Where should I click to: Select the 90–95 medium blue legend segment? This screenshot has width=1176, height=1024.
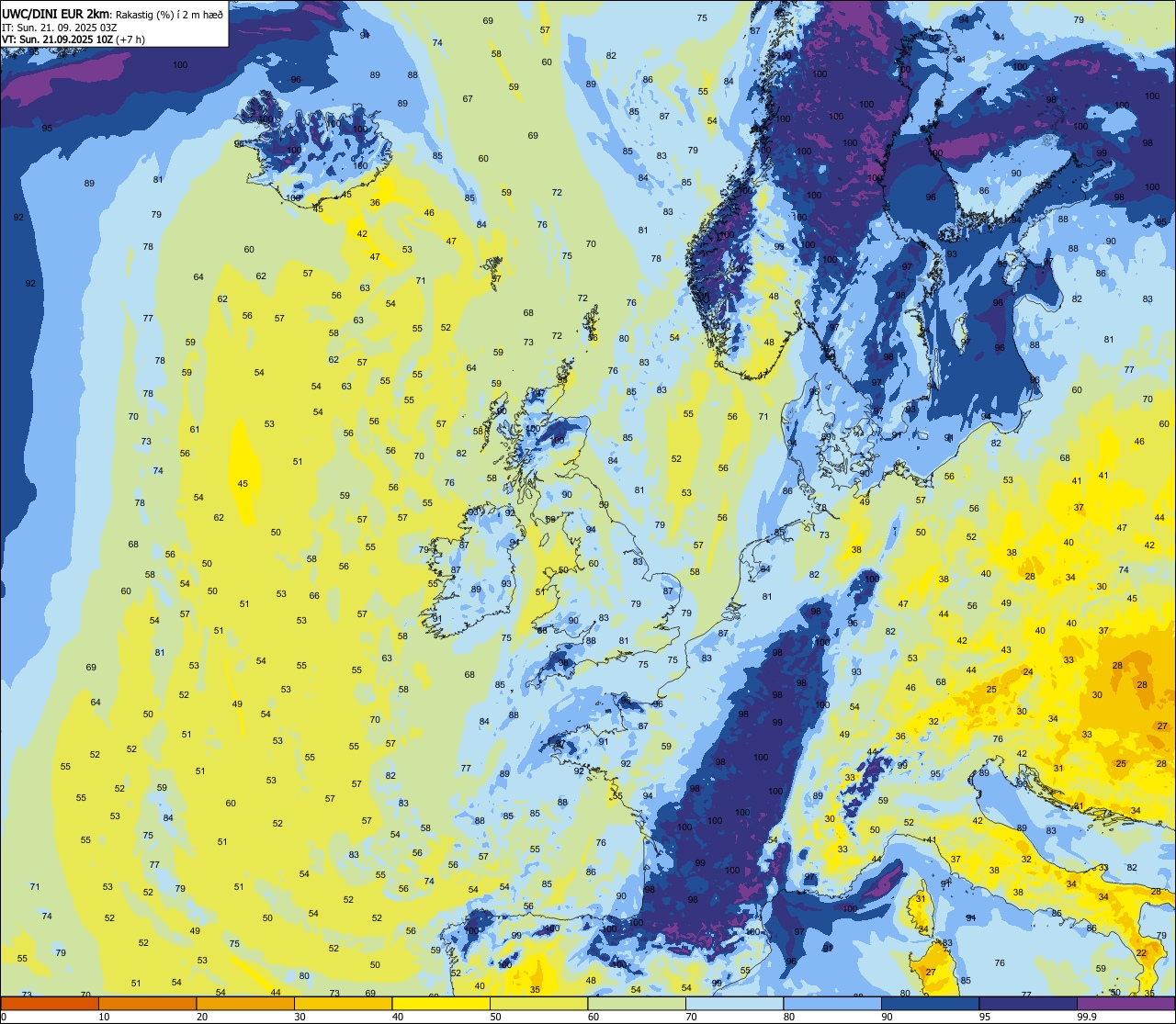coord(930,1003)
